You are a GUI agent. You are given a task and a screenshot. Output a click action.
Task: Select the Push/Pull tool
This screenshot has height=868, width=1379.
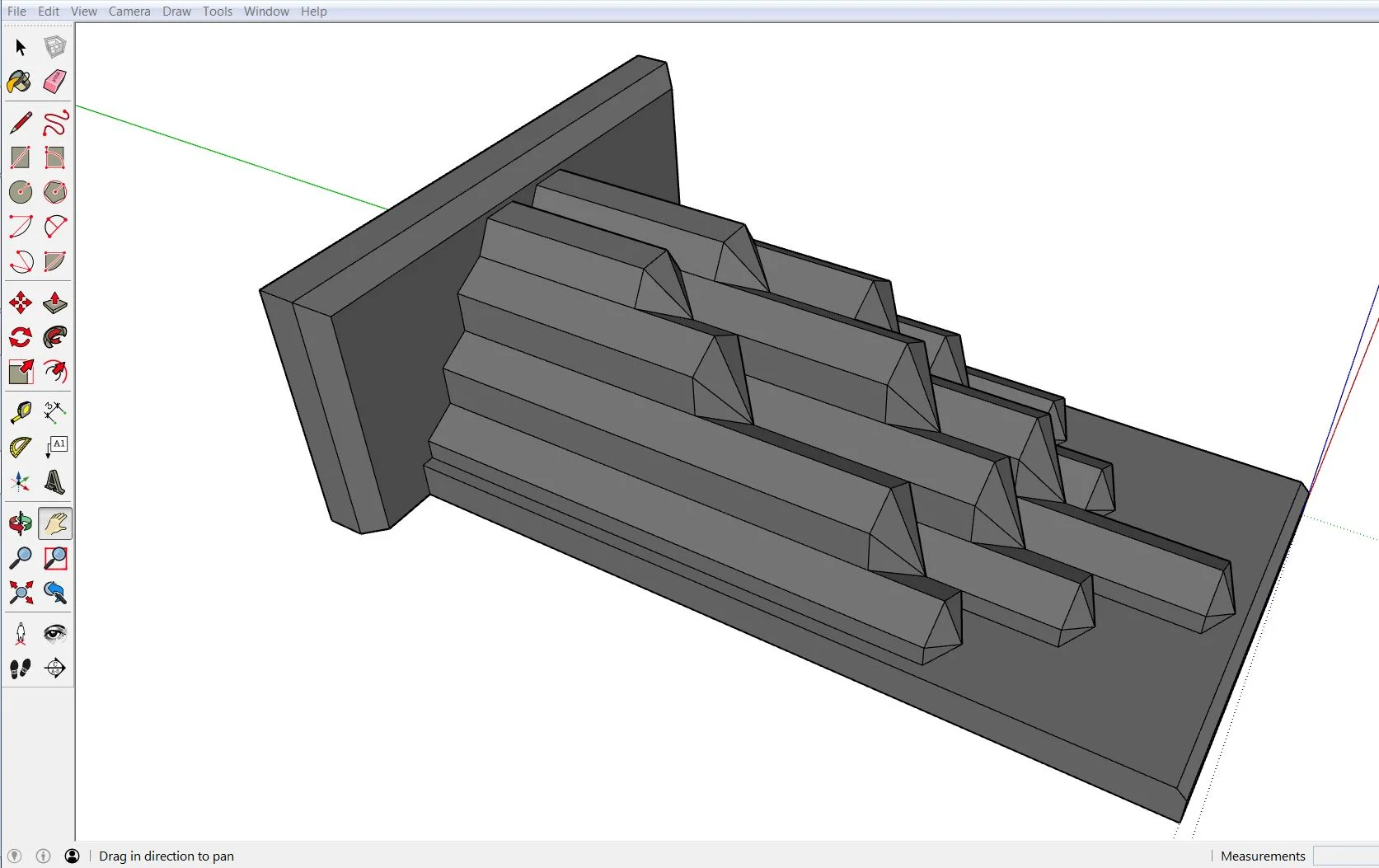tap(55, 303)
